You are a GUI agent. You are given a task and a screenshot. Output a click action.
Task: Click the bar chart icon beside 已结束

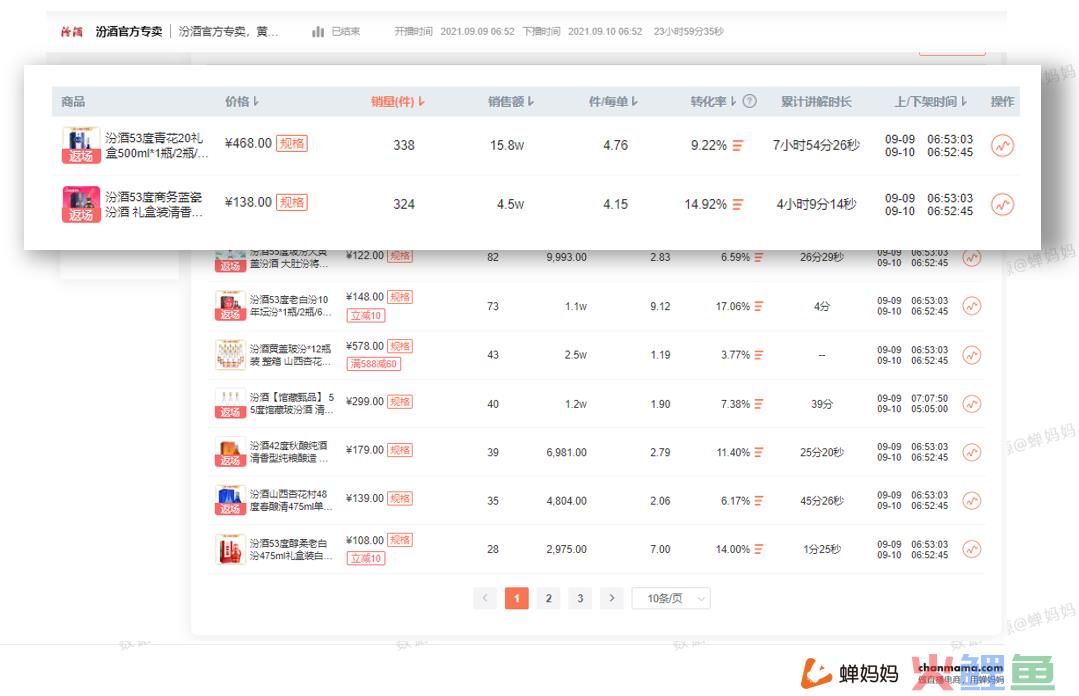(317, 32)
